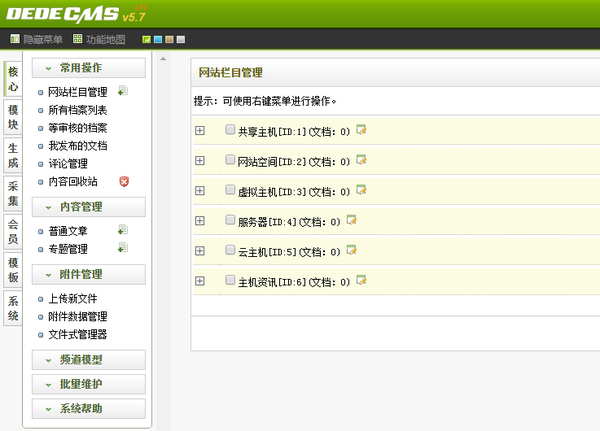This screenshot has height=431, width=600.
Task: Open 内容回收站 link
Action: [x=73, y=181]
